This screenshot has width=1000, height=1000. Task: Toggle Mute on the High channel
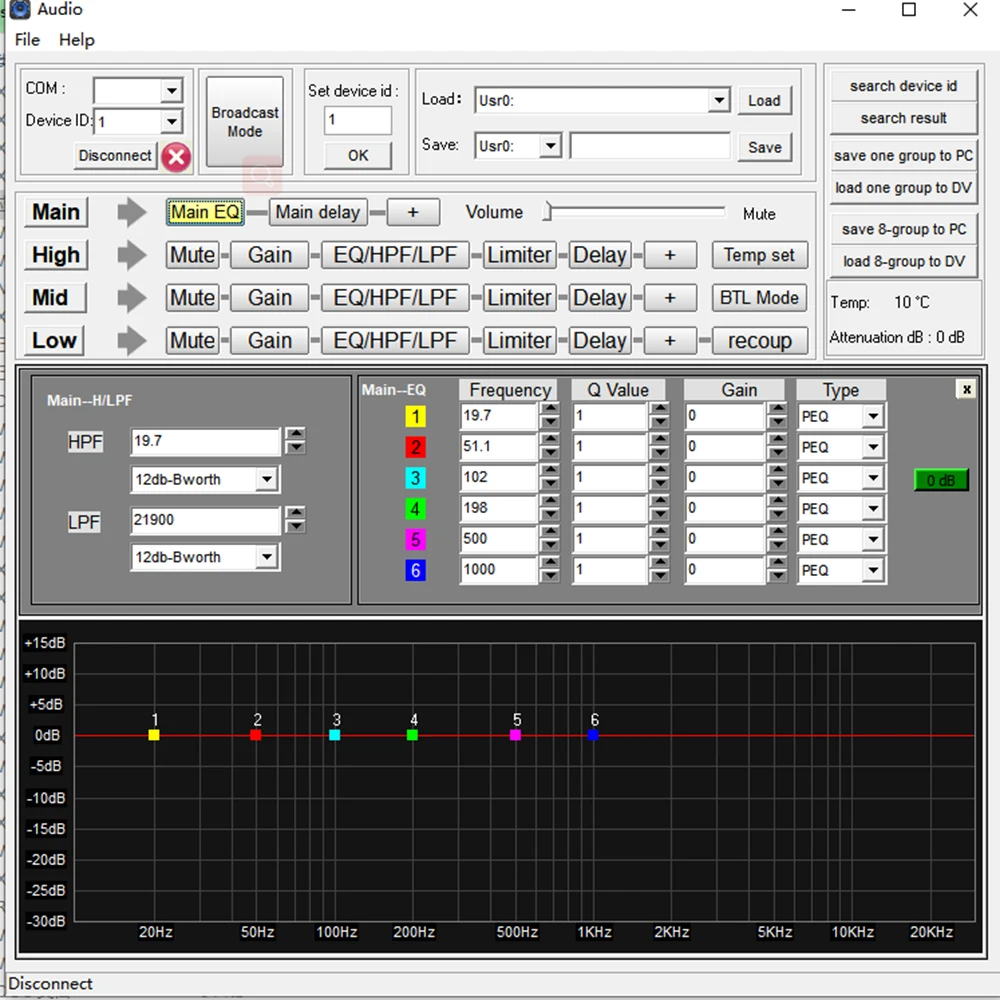point(192,255)
